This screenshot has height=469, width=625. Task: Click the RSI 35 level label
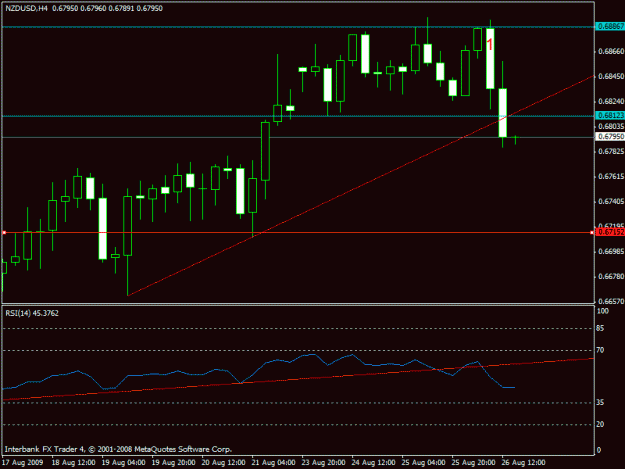(x=600, y=403)
